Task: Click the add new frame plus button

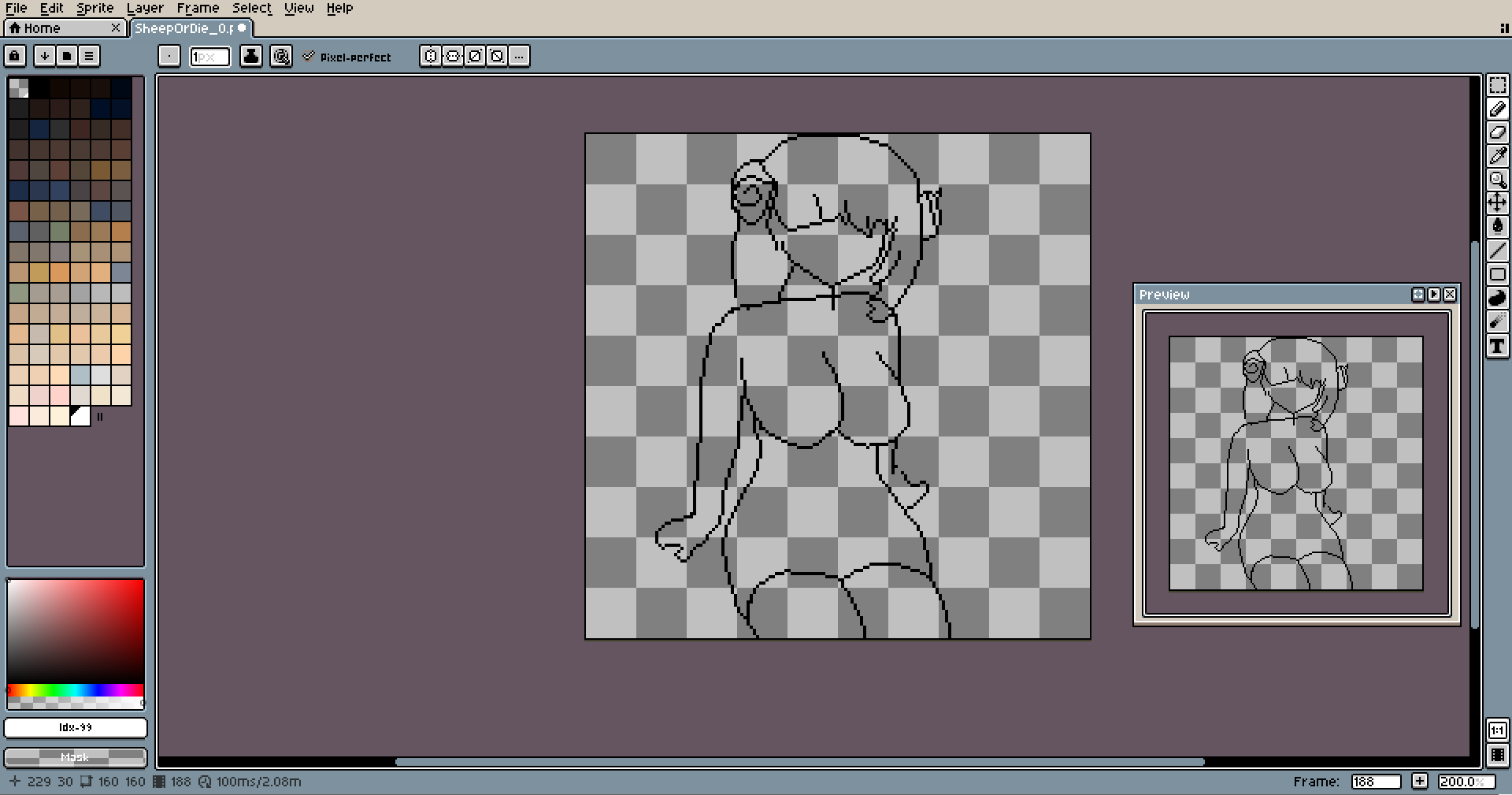Action: (x=1419, y=781)
